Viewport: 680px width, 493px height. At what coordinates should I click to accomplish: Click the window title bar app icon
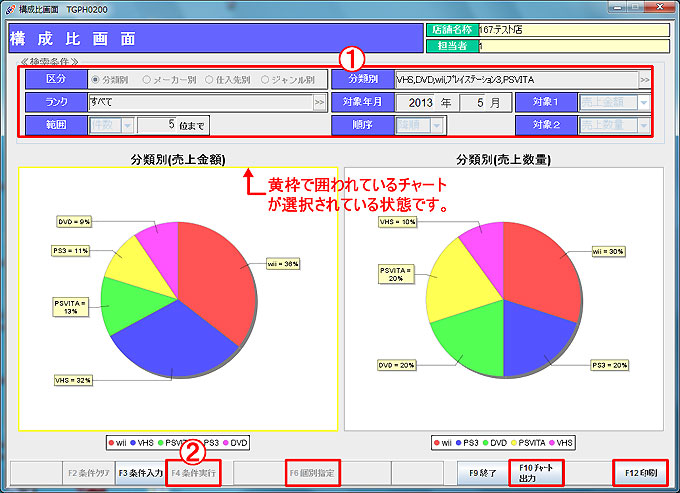pyautogui.click(x=10, y=9)
